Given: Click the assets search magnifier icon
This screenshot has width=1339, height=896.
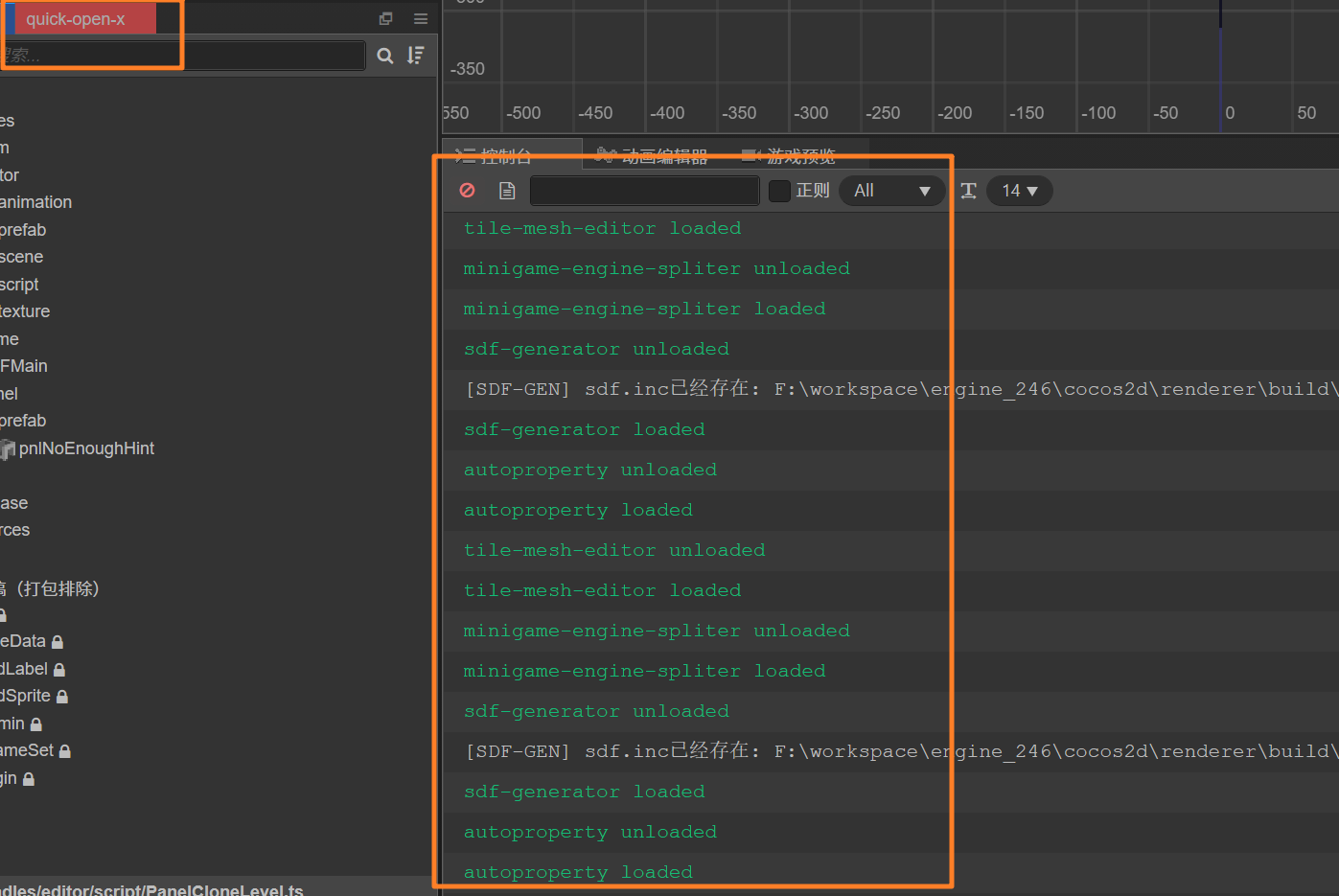Looking at the screenshot, I should 385,56.
